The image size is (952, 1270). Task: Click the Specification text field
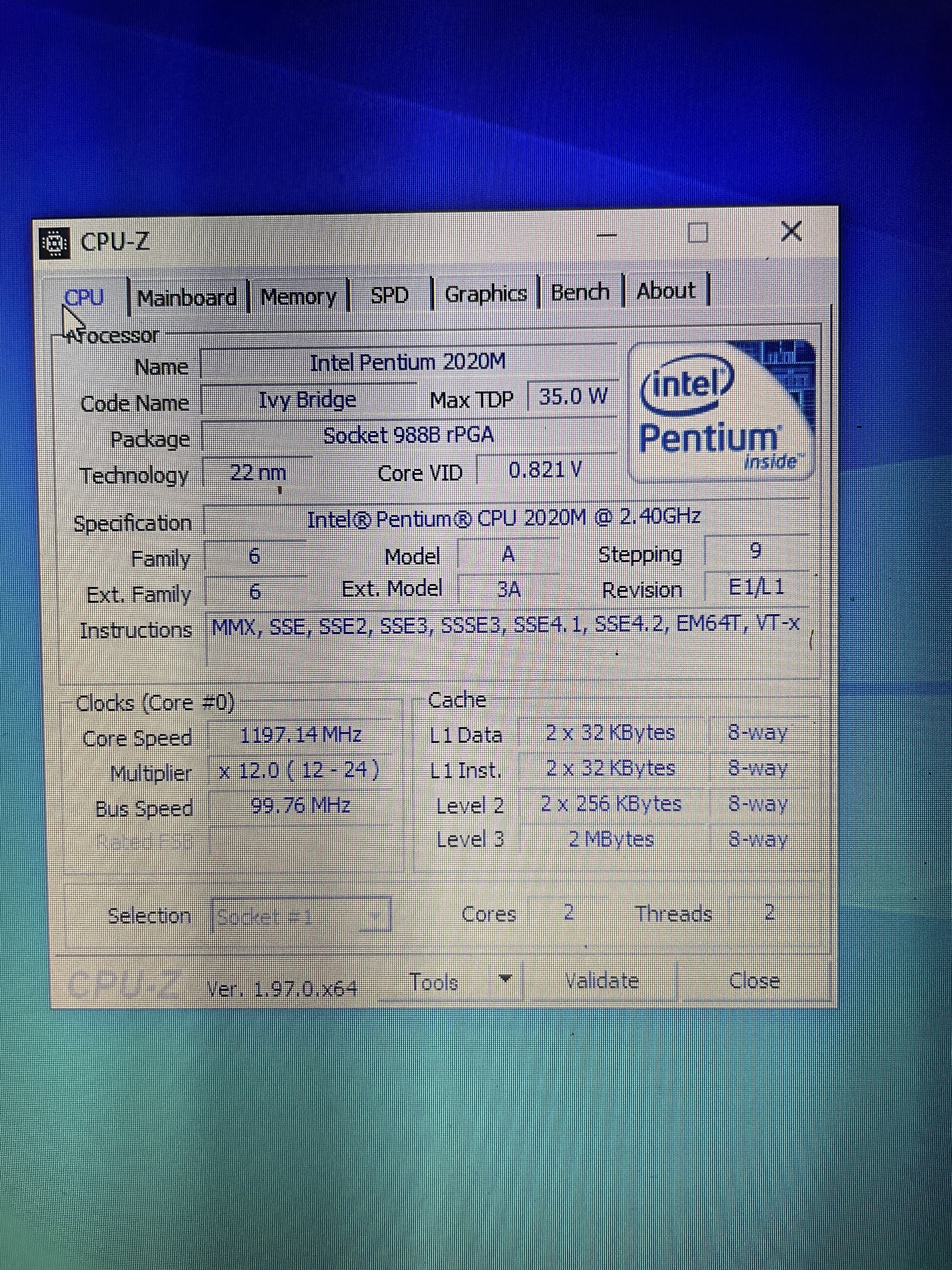click(504, 518)
